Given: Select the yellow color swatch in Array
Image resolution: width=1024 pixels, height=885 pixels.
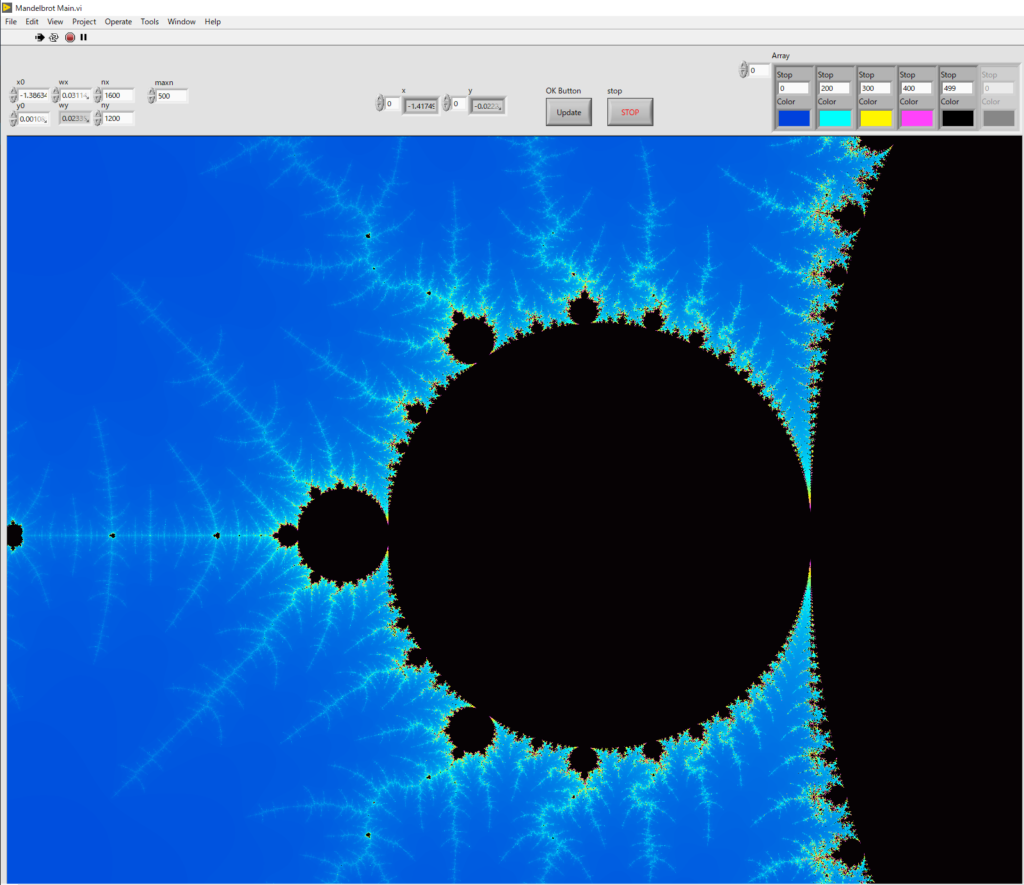Looking at the screenshot, I should click(x=875, y=118).
